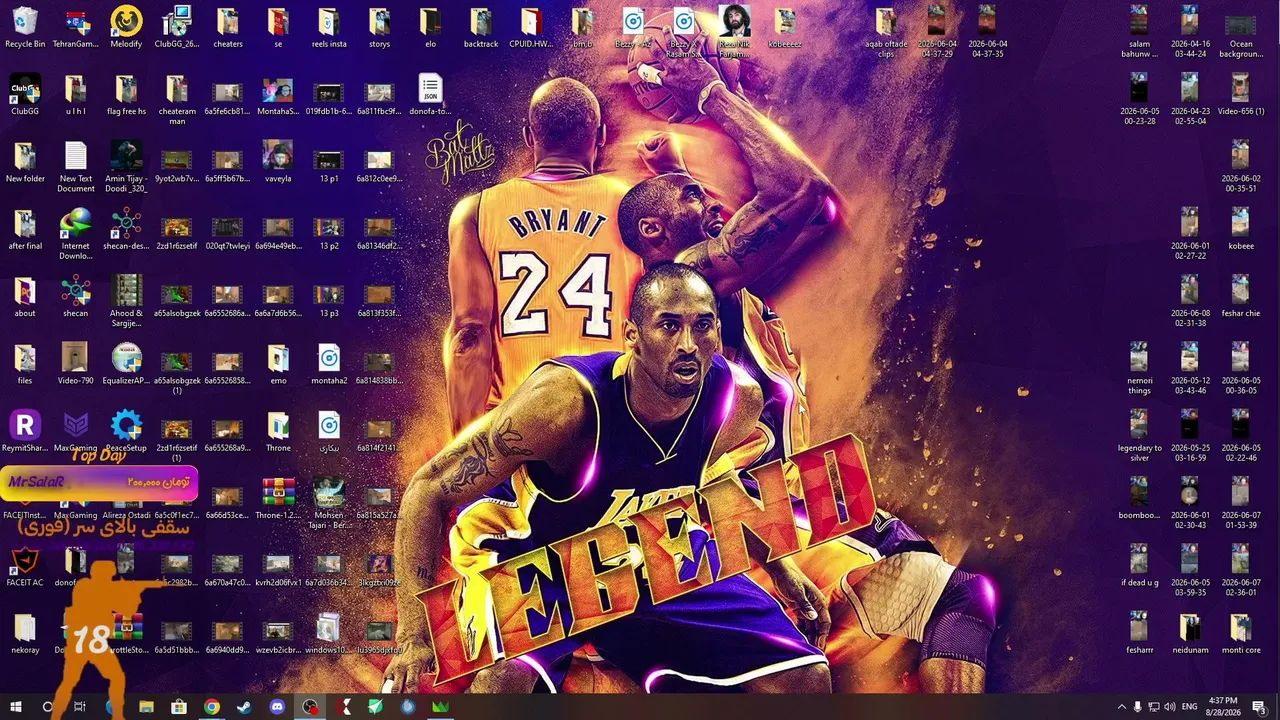
Task: Select the kobeeeez desktop file
Action: point(785,27)
